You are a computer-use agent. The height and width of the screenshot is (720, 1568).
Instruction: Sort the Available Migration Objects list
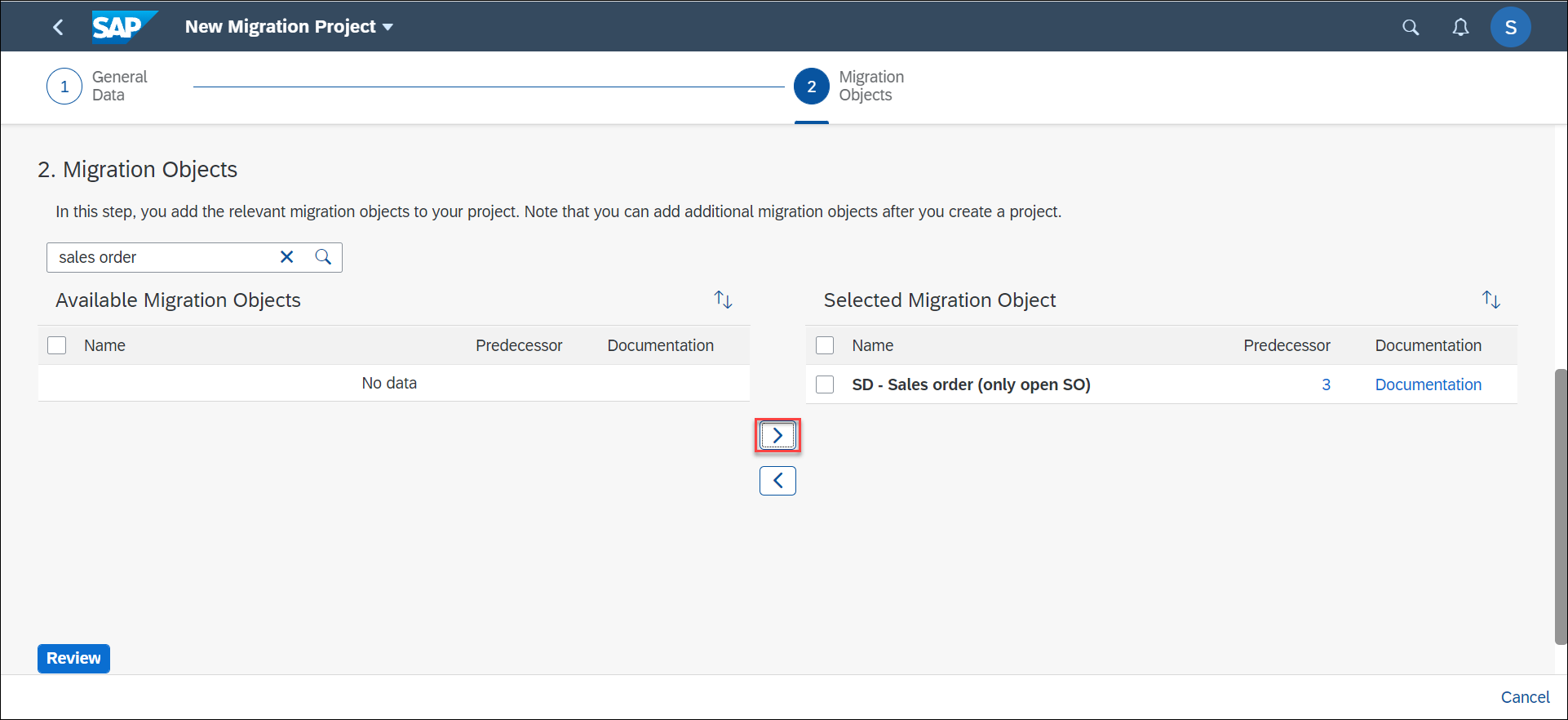coord(723,300)
